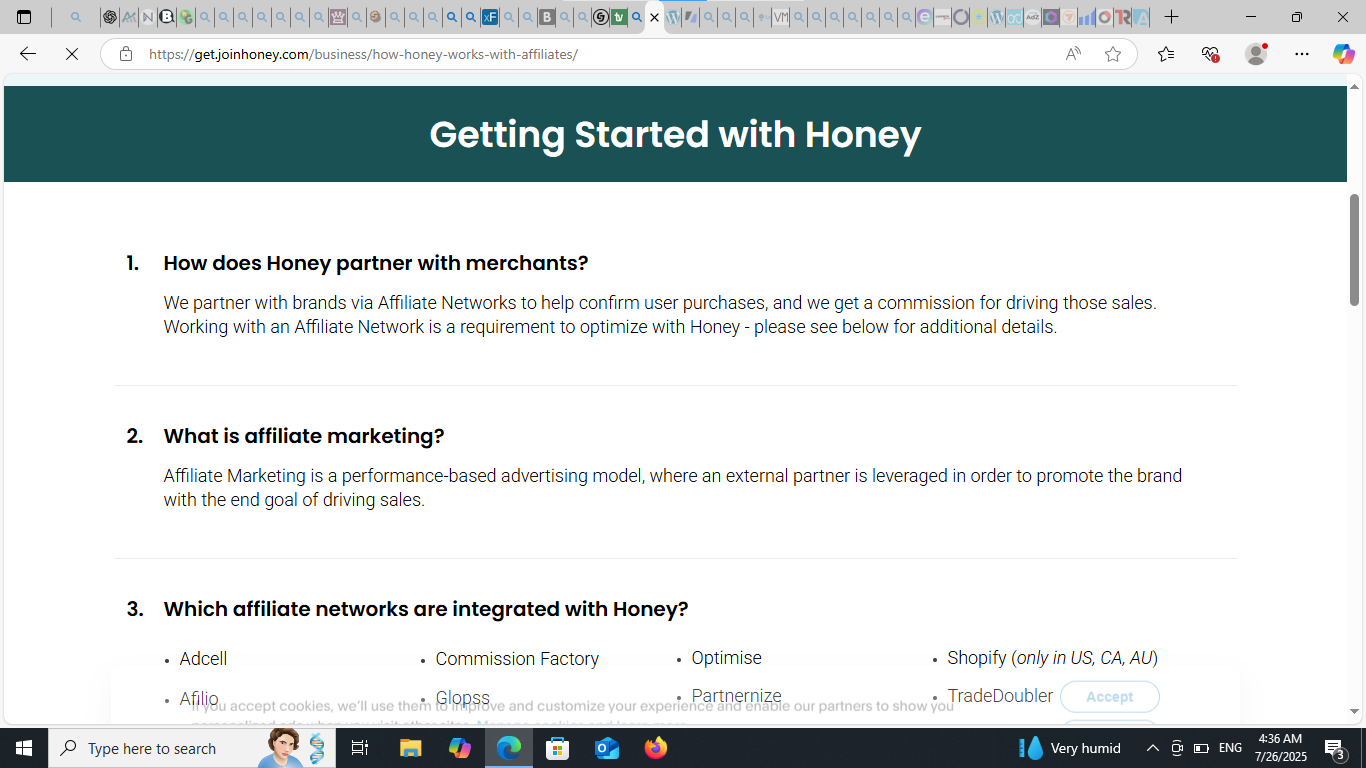Image resolution: width=1366 pixels, height=768 pixels.
Task: Click the 'Getting Started with Honey' heading
Action: click(x=675, y=134)
